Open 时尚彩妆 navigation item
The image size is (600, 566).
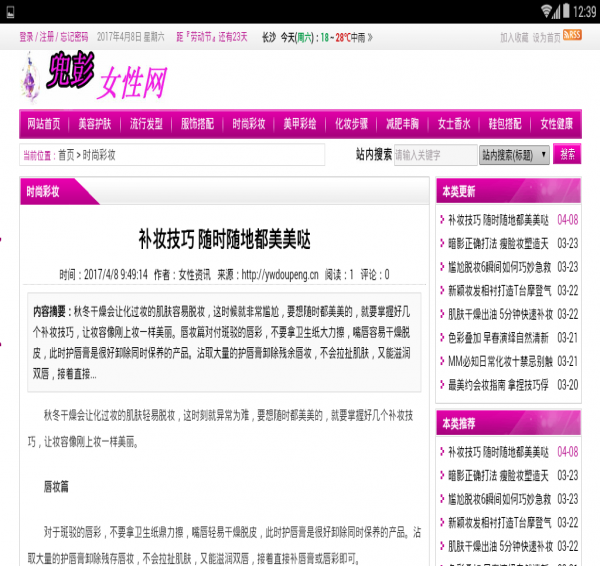click(249, 124)
